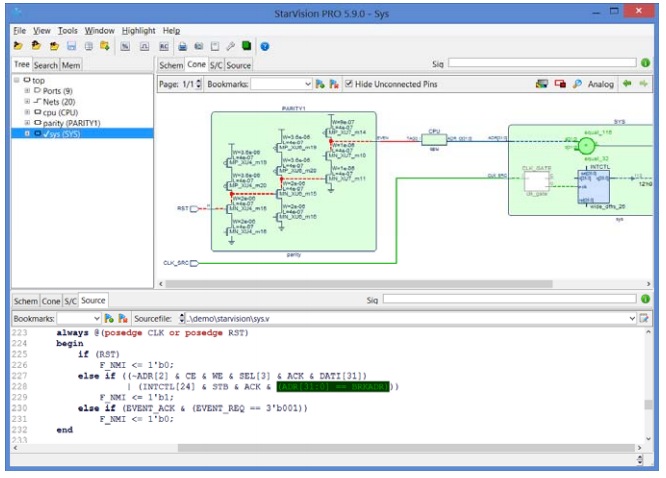Click delete bookmark icon in Source toolbar

click(x=123, y=318)
